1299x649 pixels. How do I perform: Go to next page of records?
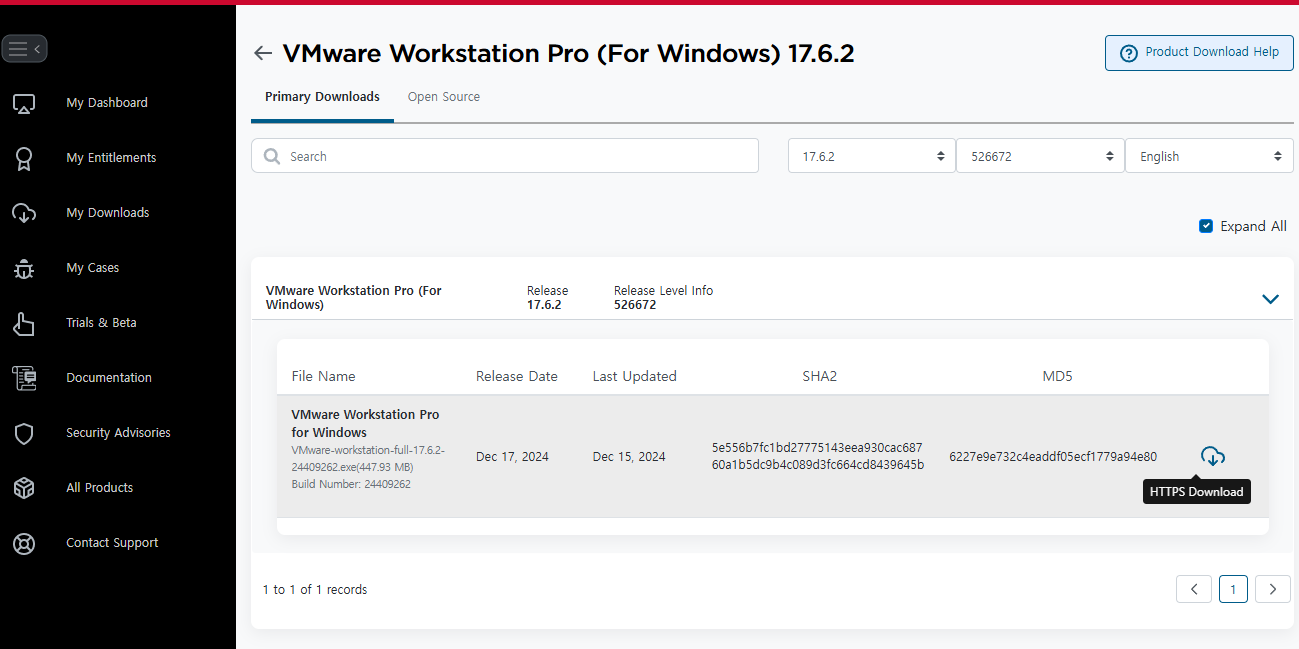(x=1272, y=590)
